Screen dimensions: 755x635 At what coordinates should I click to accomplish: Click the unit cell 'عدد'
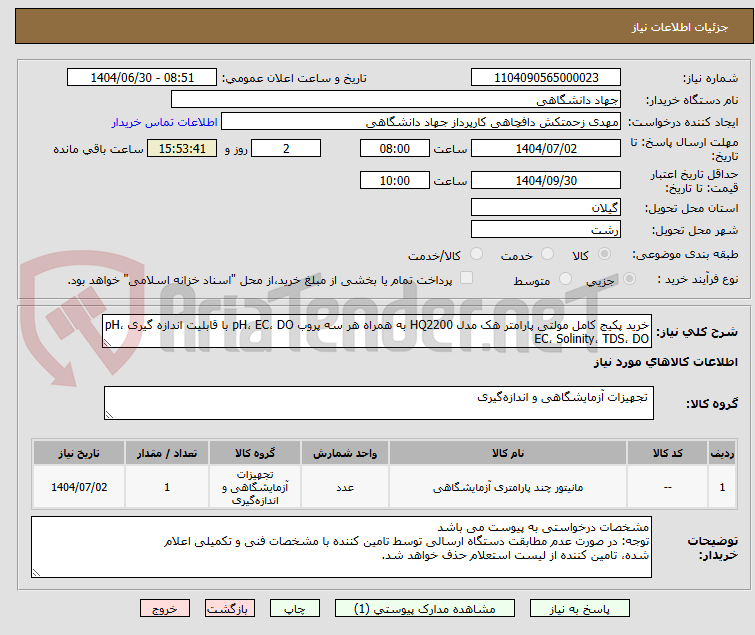[x=345, y=487]
